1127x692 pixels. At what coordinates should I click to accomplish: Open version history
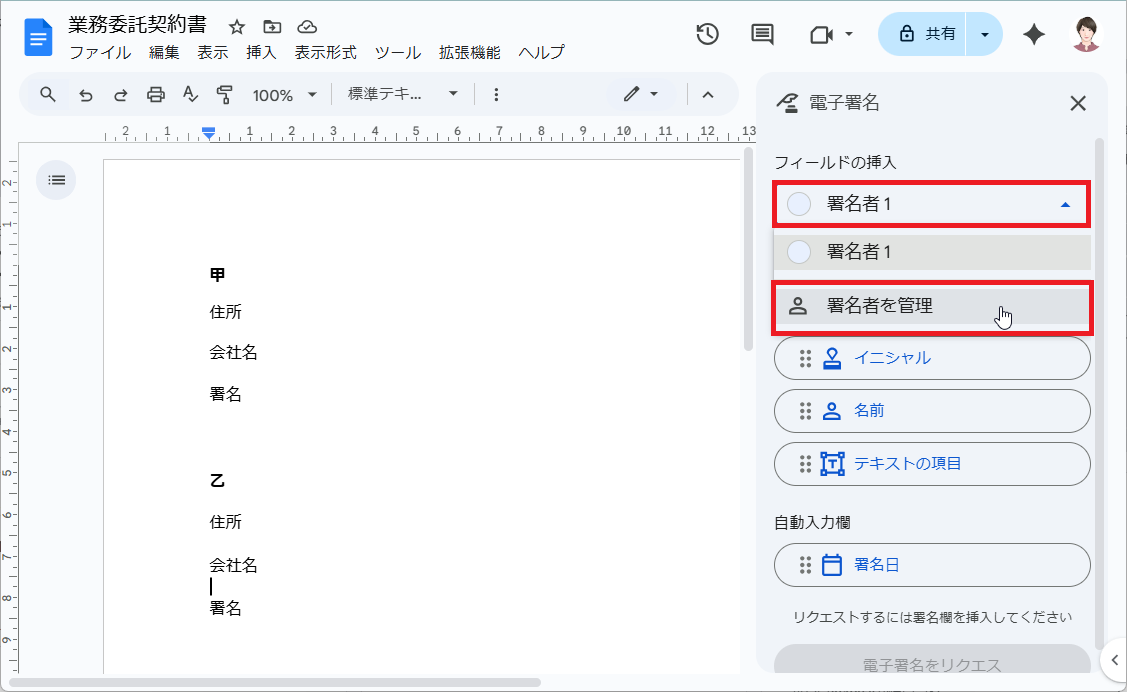point(706,33)
